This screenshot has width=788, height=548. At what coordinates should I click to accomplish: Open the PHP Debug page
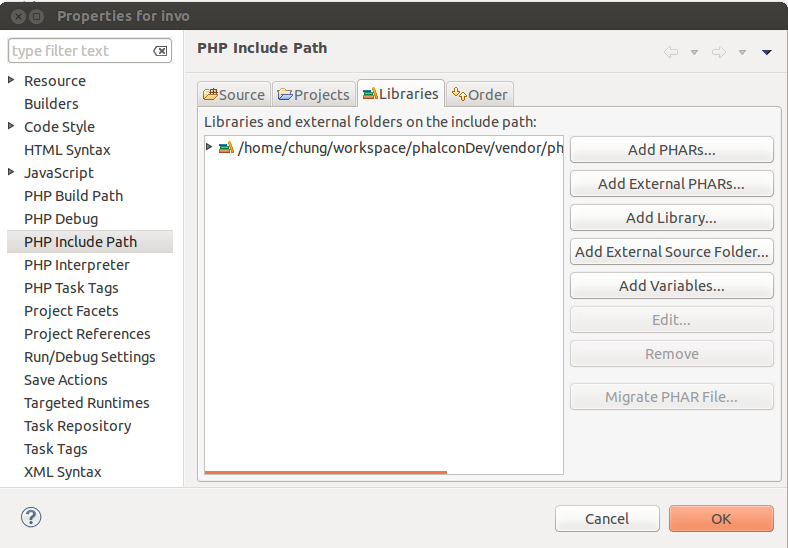61,219
